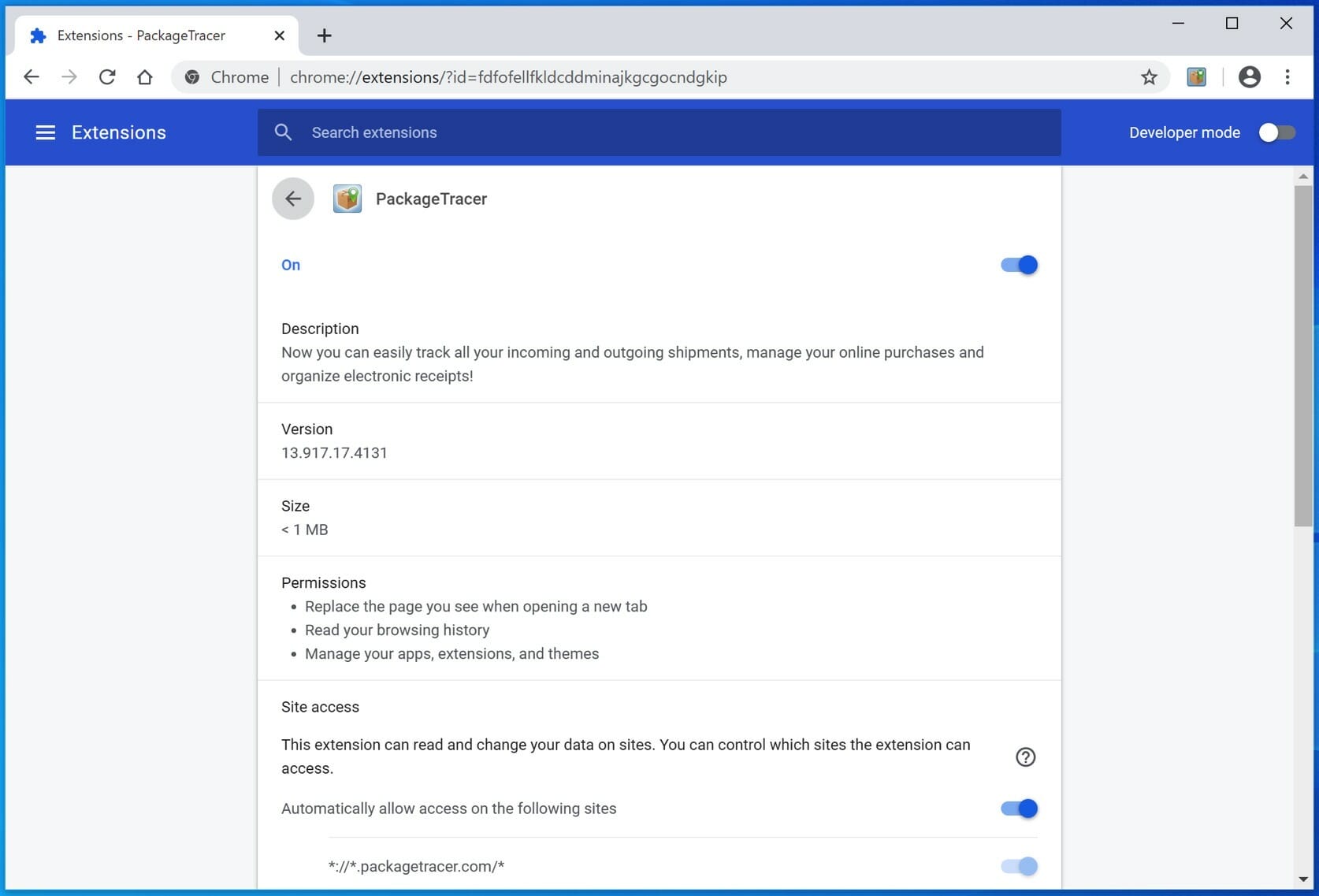This screenshot has width=1319, height=896.
Task: Click the browser back arrow
Action: tap(32, 77)
